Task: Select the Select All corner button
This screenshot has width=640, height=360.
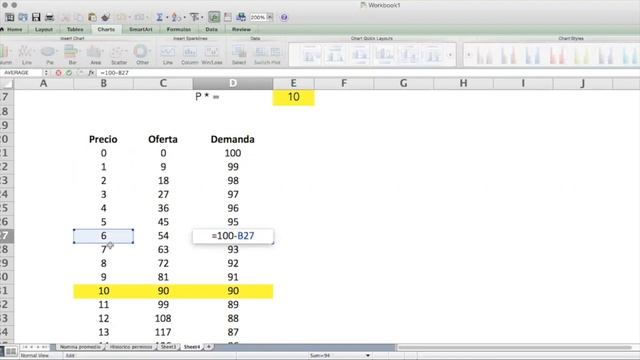Action: point(7,84)
